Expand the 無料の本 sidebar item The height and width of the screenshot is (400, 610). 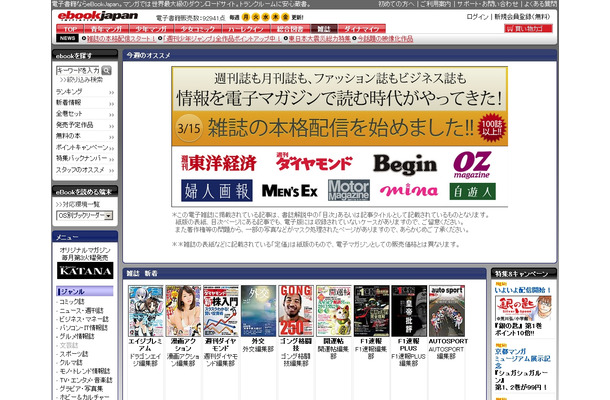tap(85, 136)
